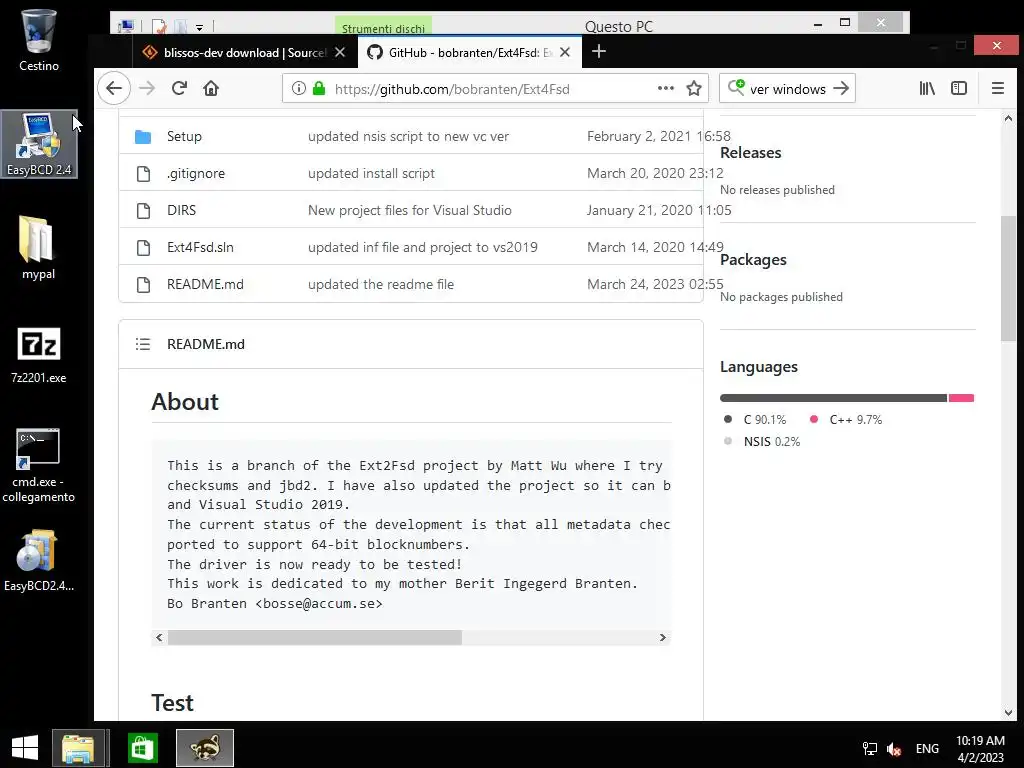Open commit 'updated the readme file'

381,284
